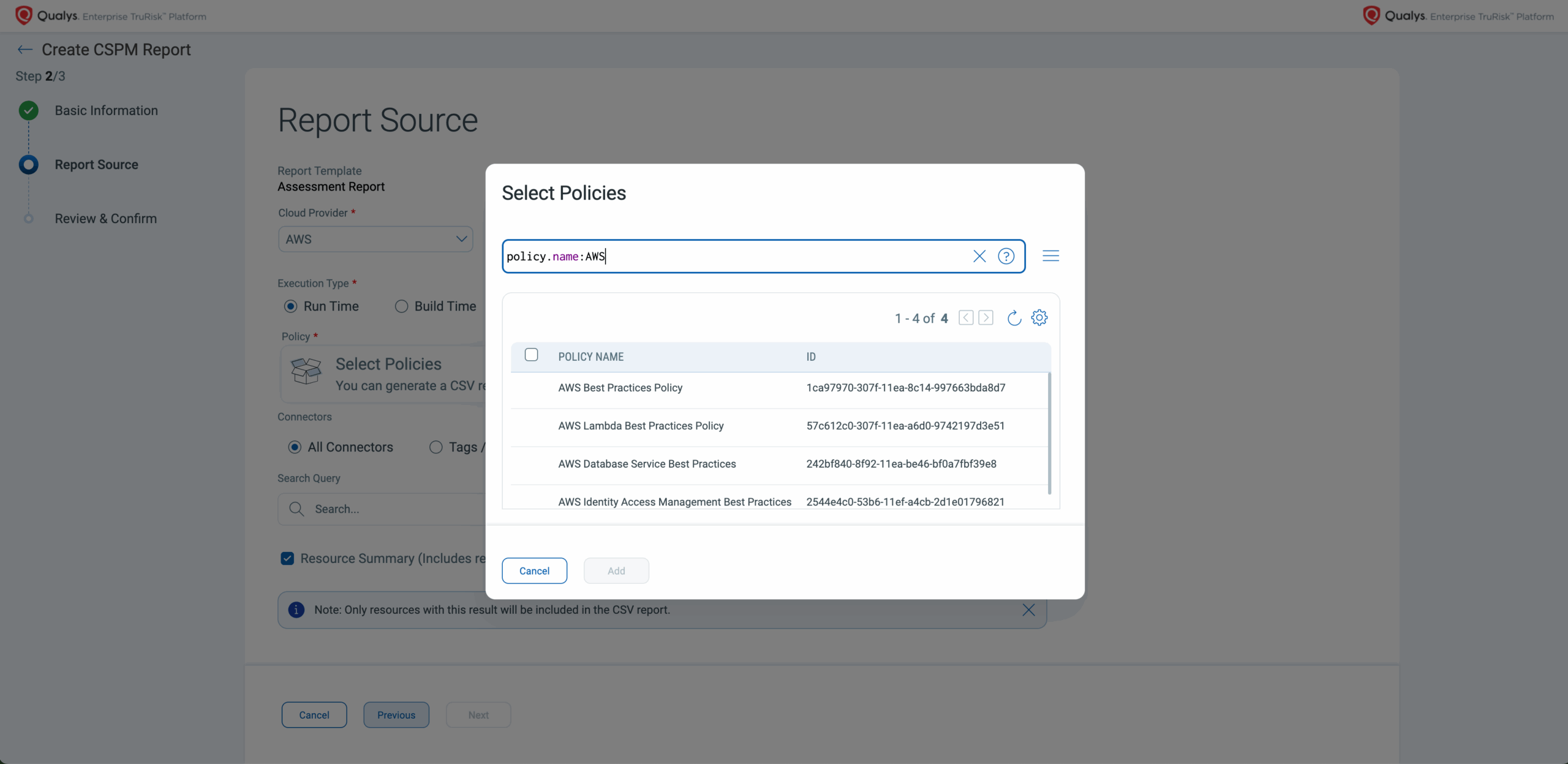Click the info icon in the note banner

[x=296, y=610]
